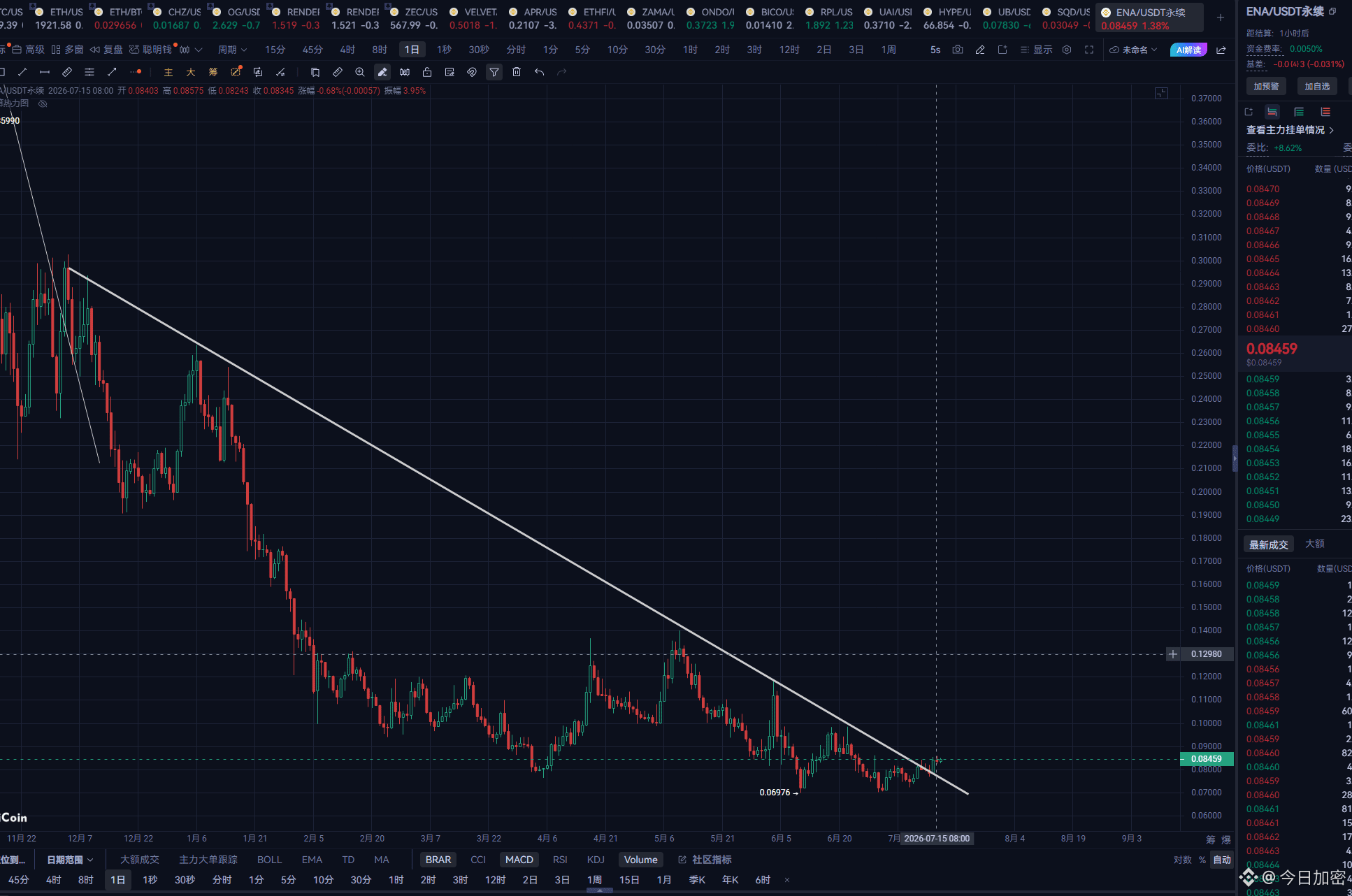Enable the CCI indicator
Image resolution: width=1352 pixels, height=896 pixels.
[478, 860]
